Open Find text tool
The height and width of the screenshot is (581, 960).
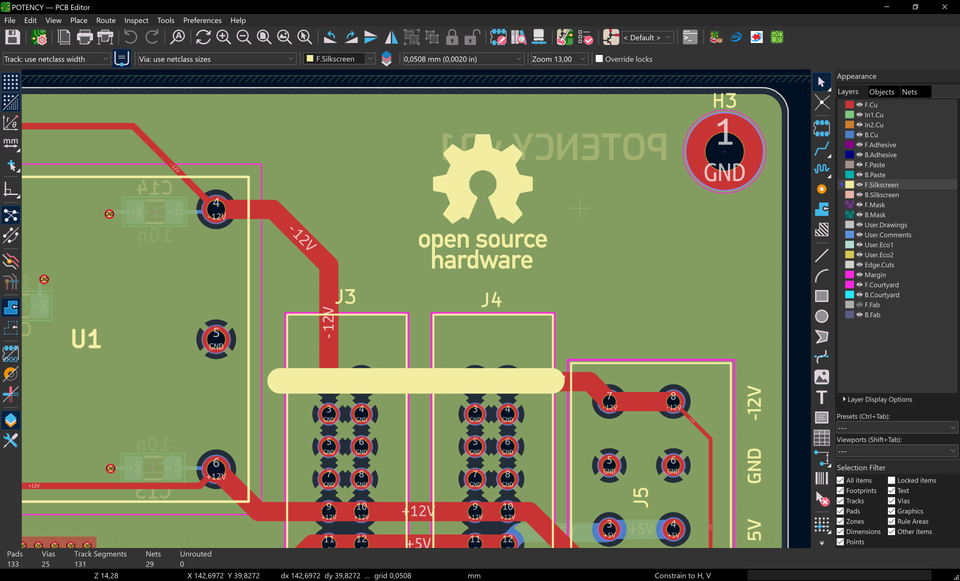point(178,37)
